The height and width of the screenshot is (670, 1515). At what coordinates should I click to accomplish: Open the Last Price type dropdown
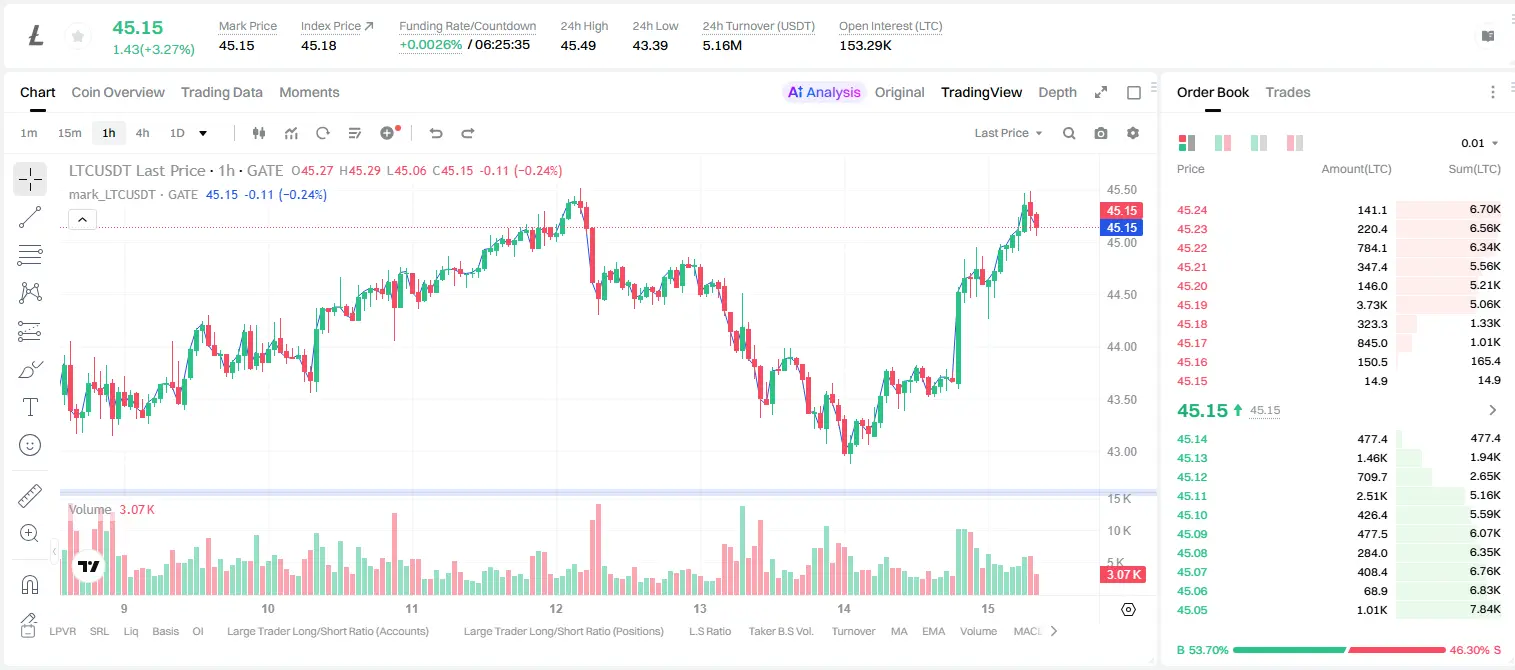coord(1008,133)
